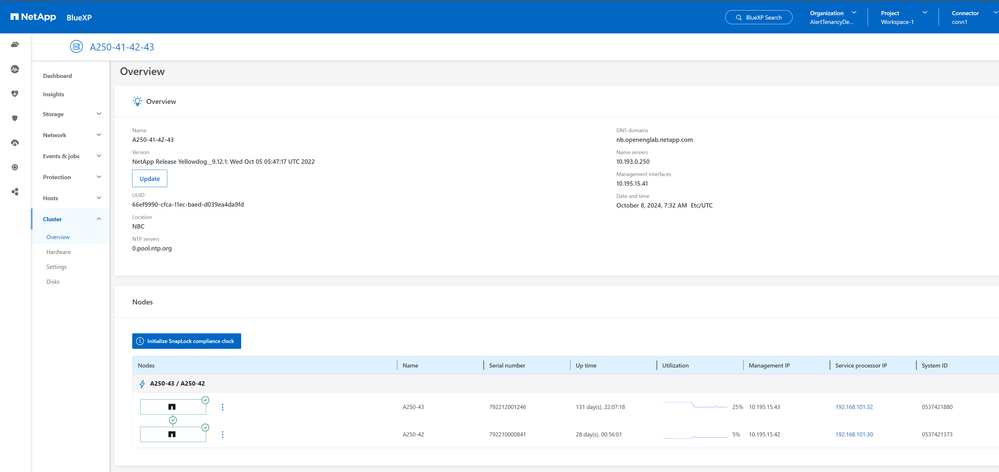This screenshot has height=472, width=999.
Task: Expand the Storage menu section
Action: (x=70, y=114)
